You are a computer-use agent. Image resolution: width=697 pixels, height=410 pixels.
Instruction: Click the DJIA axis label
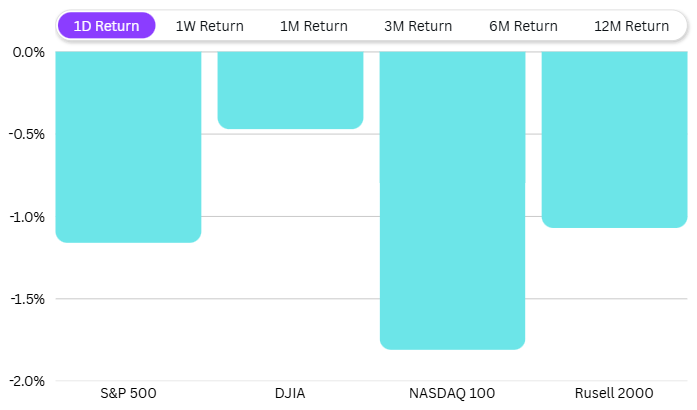(x=290, y=393)
